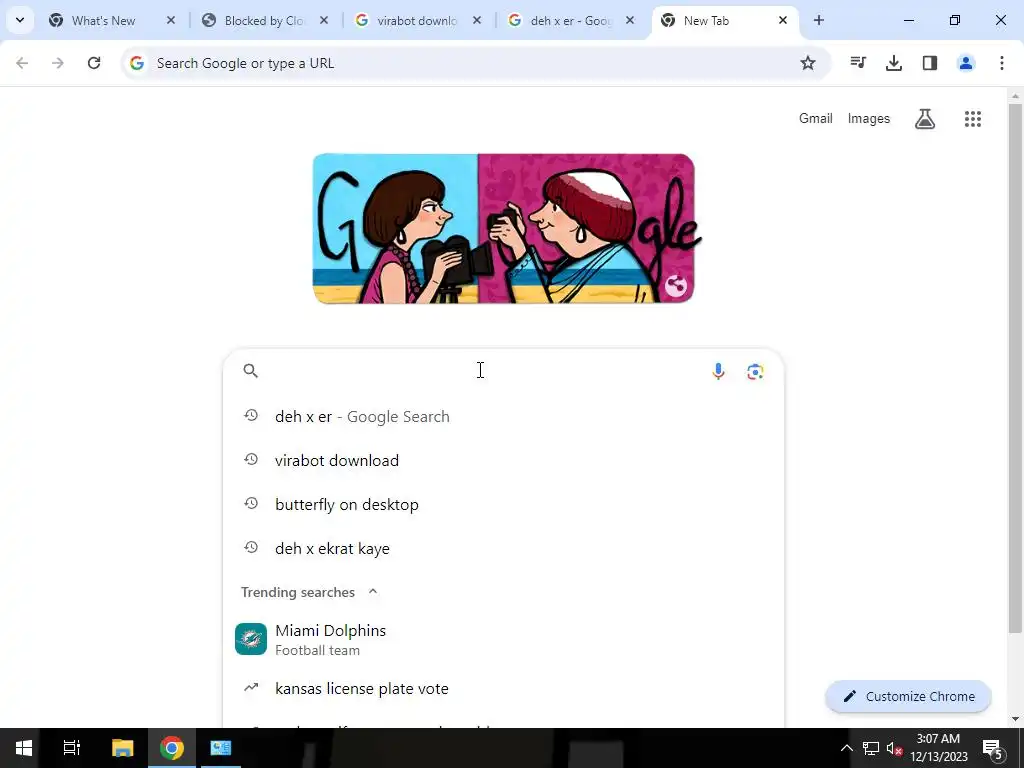Click the page vertical scrollbar
1024x768 pixels.
click(x=1014, y=368)
